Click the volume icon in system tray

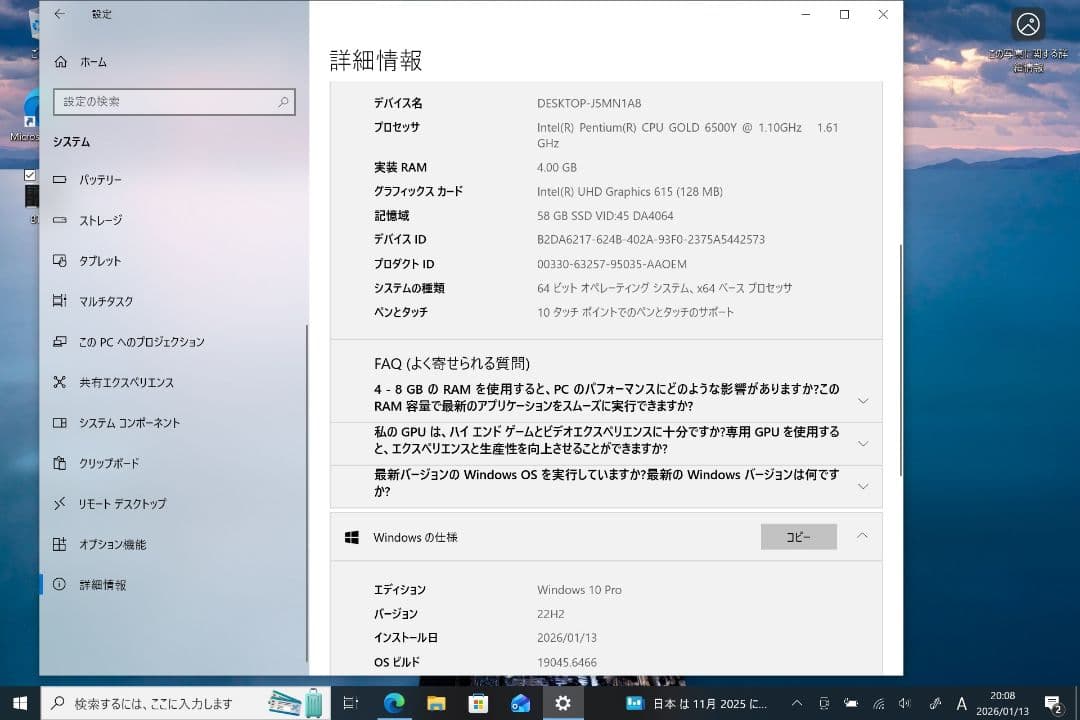coord(903,701)
